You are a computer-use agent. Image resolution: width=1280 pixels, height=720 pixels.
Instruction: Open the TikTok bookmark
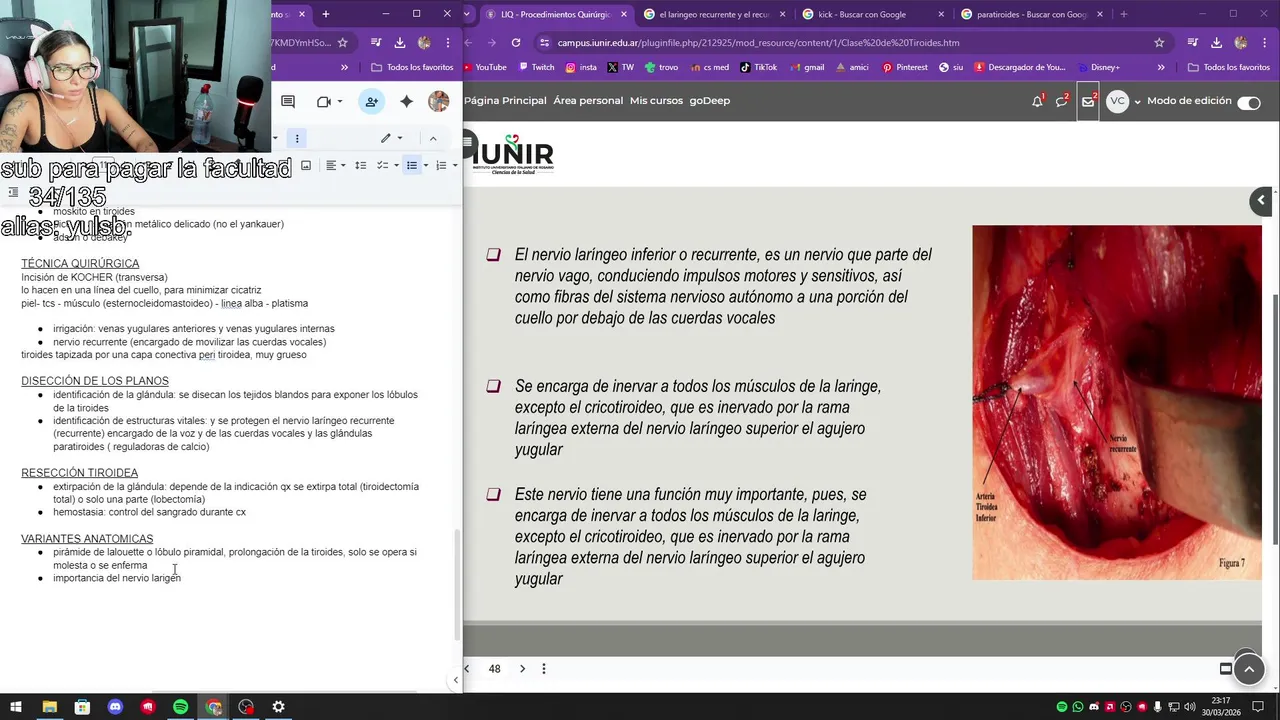pos(758,67)
